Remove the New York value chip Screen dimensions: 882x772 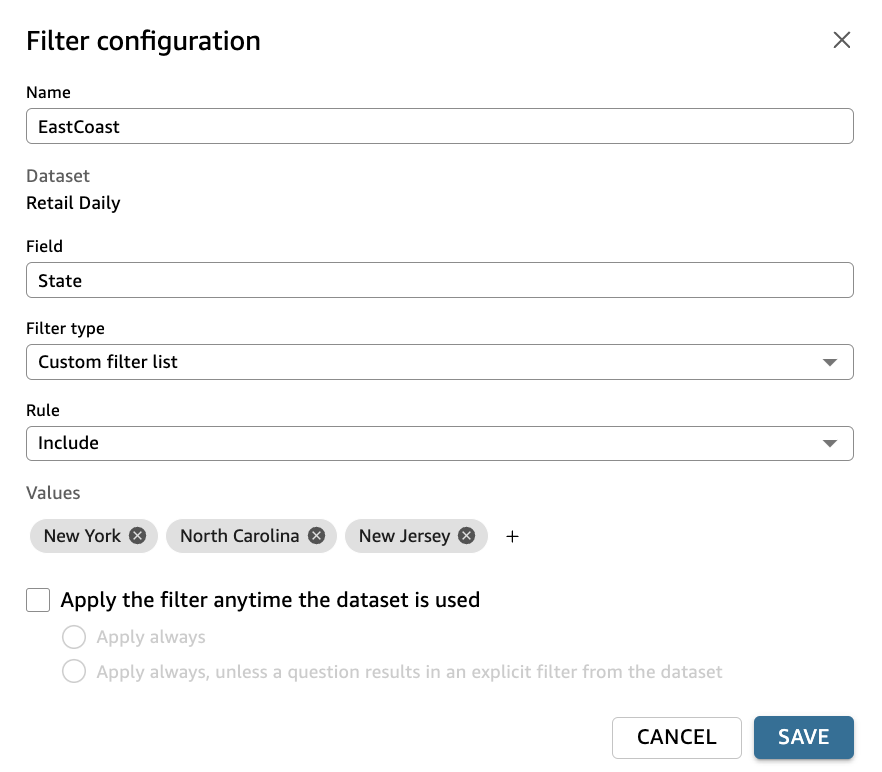(x=138, y=536)
